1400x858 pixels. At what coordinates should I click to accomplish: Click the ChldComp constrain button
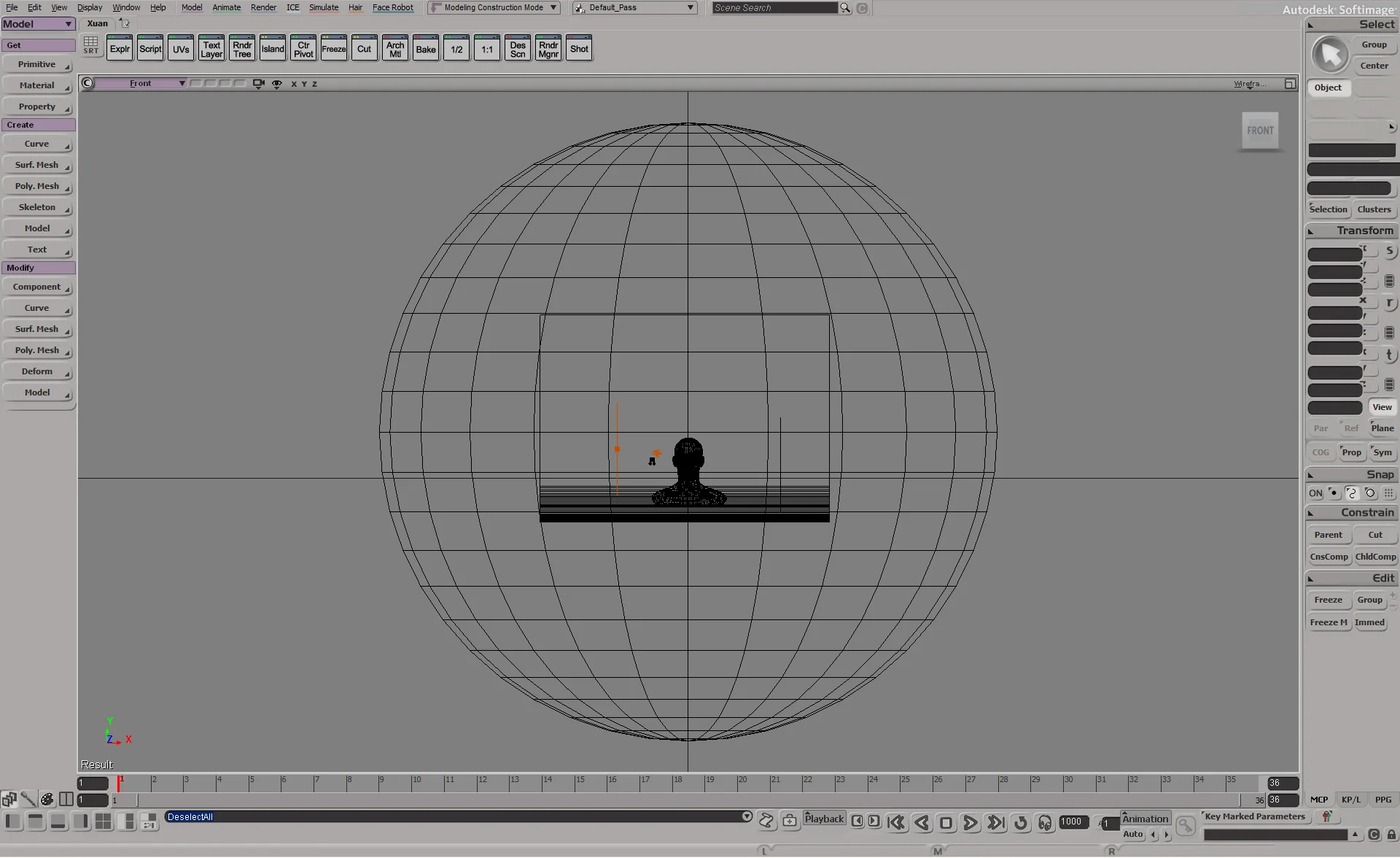tap(1375, 557)
